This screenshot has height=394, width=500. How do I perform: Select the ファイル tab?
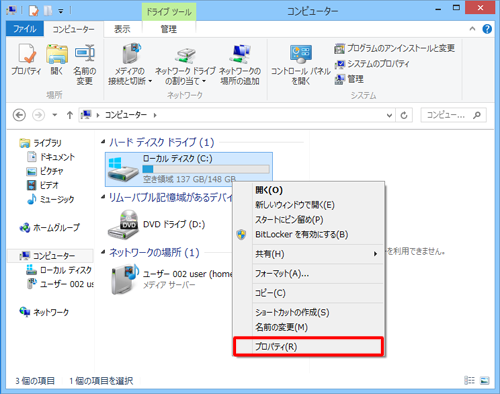[25, 29]
